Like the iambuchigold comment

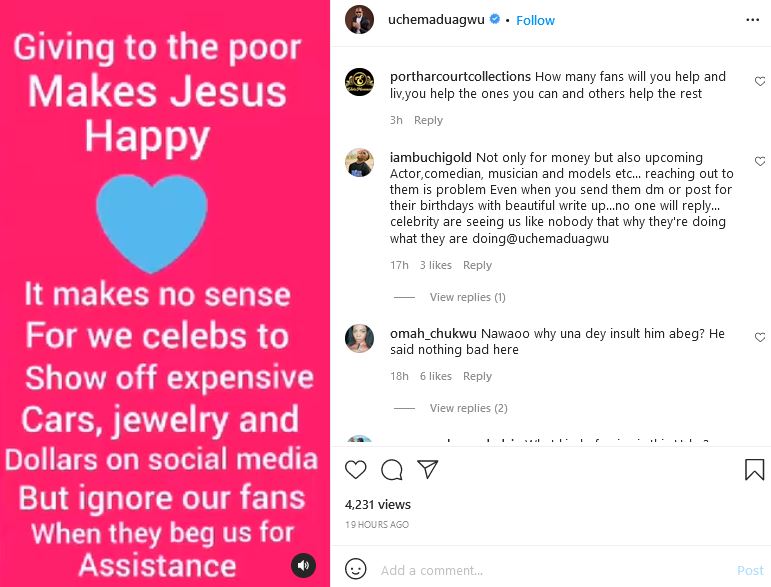(x=760, y=162)
